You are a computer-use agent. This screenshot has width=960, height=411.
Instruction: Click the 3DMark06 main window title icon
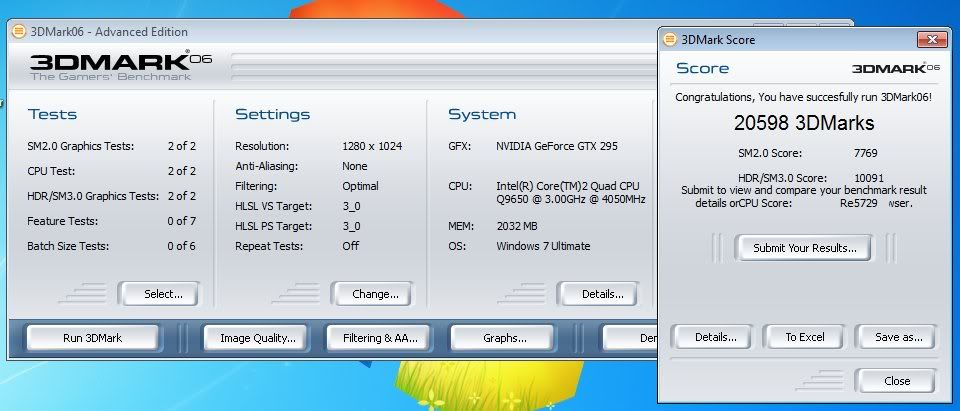[20, 32]
